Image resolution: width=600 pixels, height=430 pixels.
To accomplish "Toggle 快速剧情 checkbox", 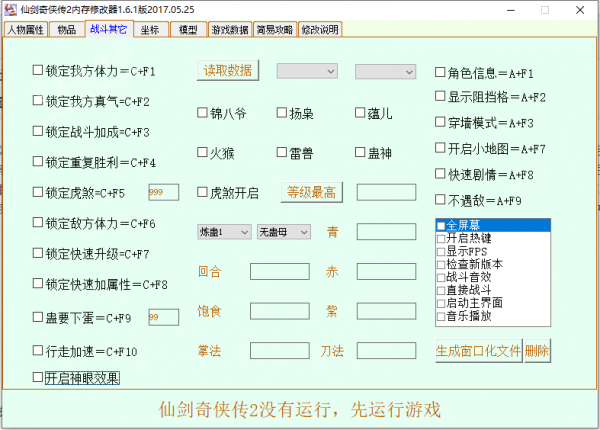I will (440, 174).
